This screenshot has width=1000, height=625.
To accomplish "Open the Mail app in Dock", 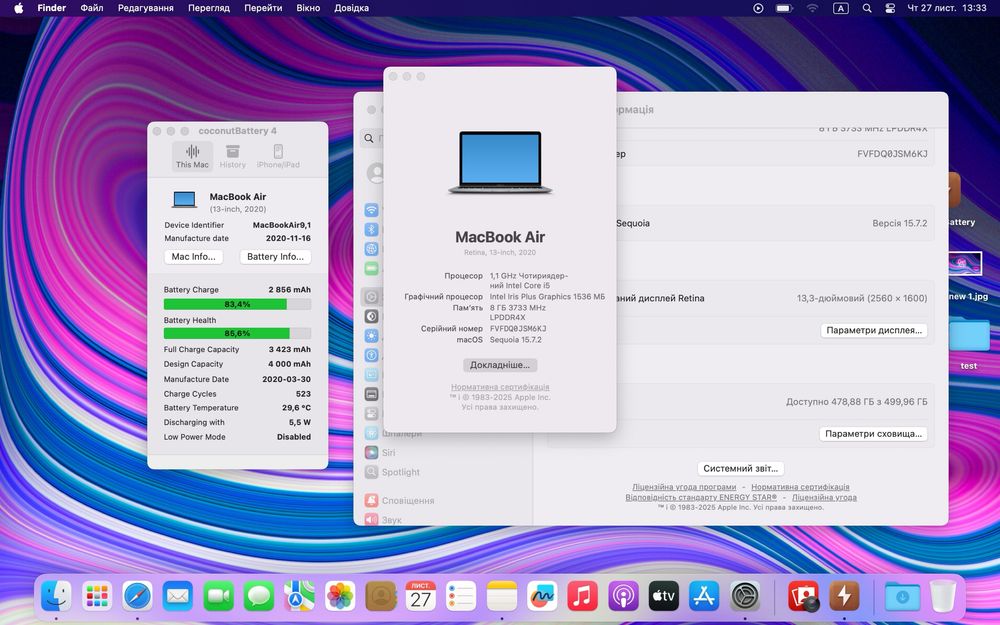I will coord(177,597).
